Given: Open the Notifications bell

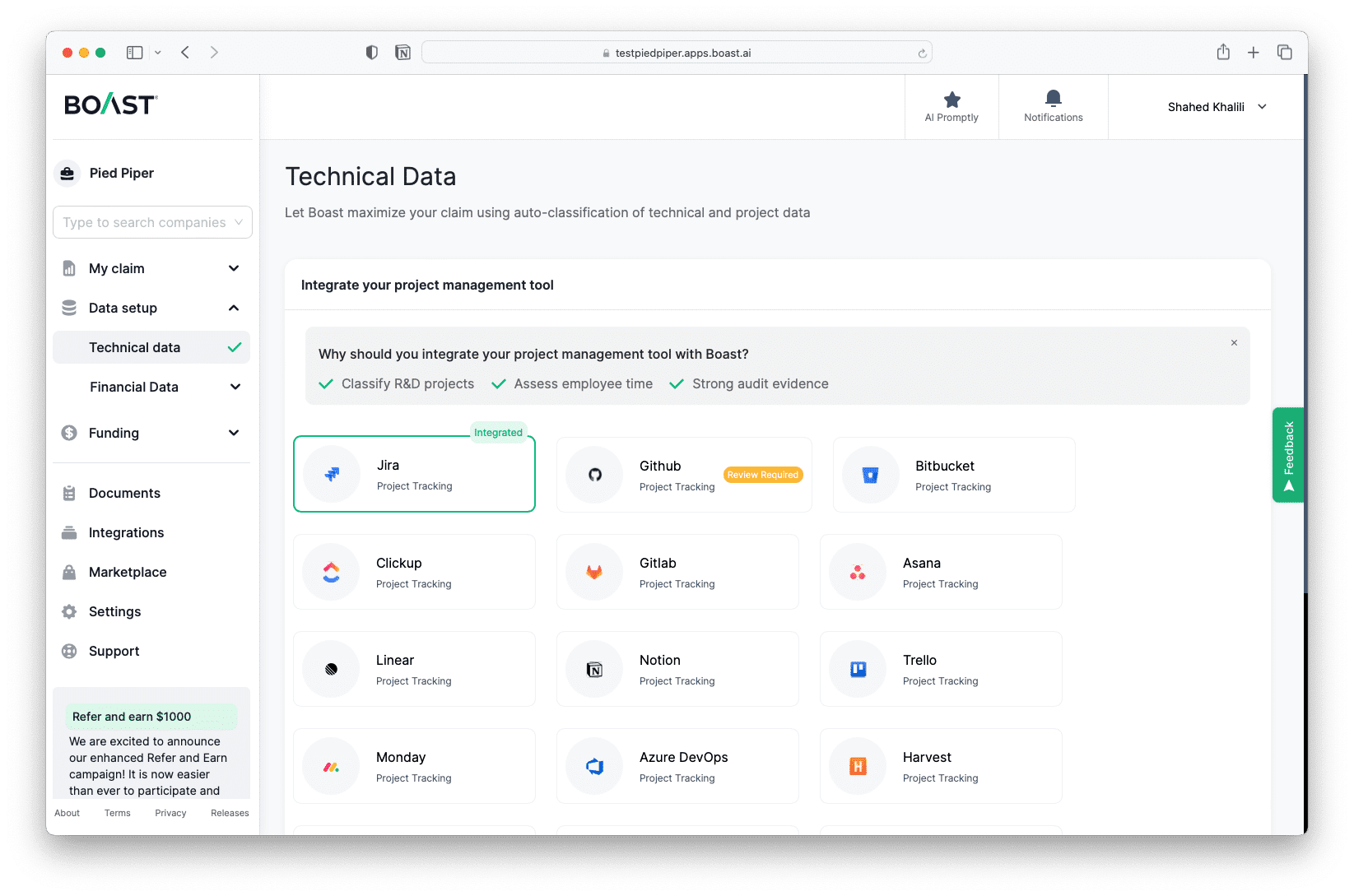Looking at the screenshot, I should tap(1053, 99).
